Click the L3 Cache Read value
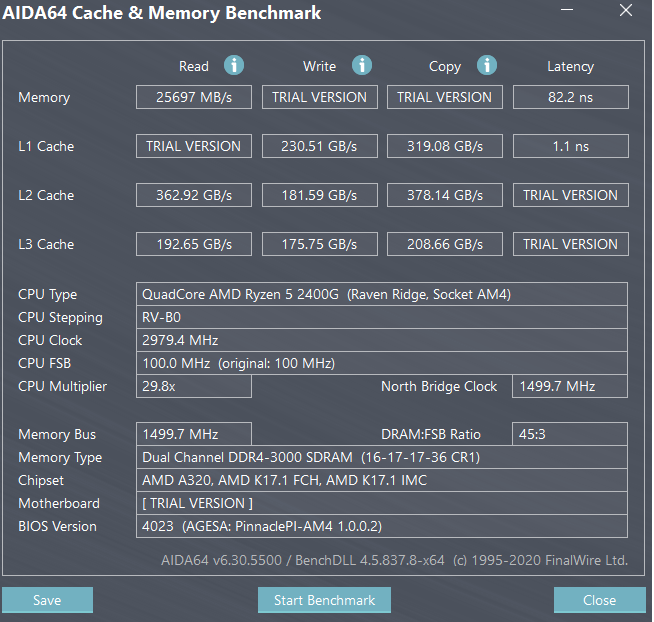 pyautogui.click(x=194, y=244)
